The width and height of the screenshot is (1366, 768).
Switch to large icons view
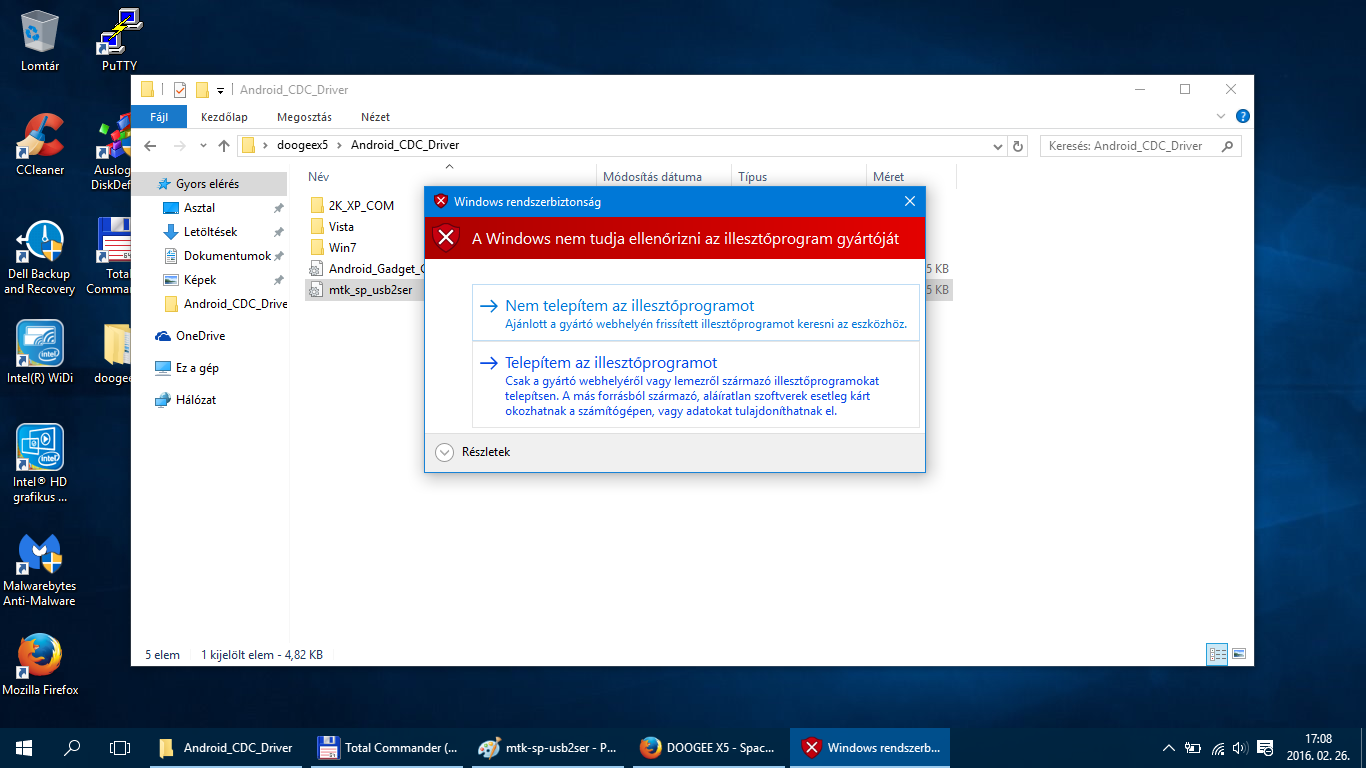coord(1239,655)
